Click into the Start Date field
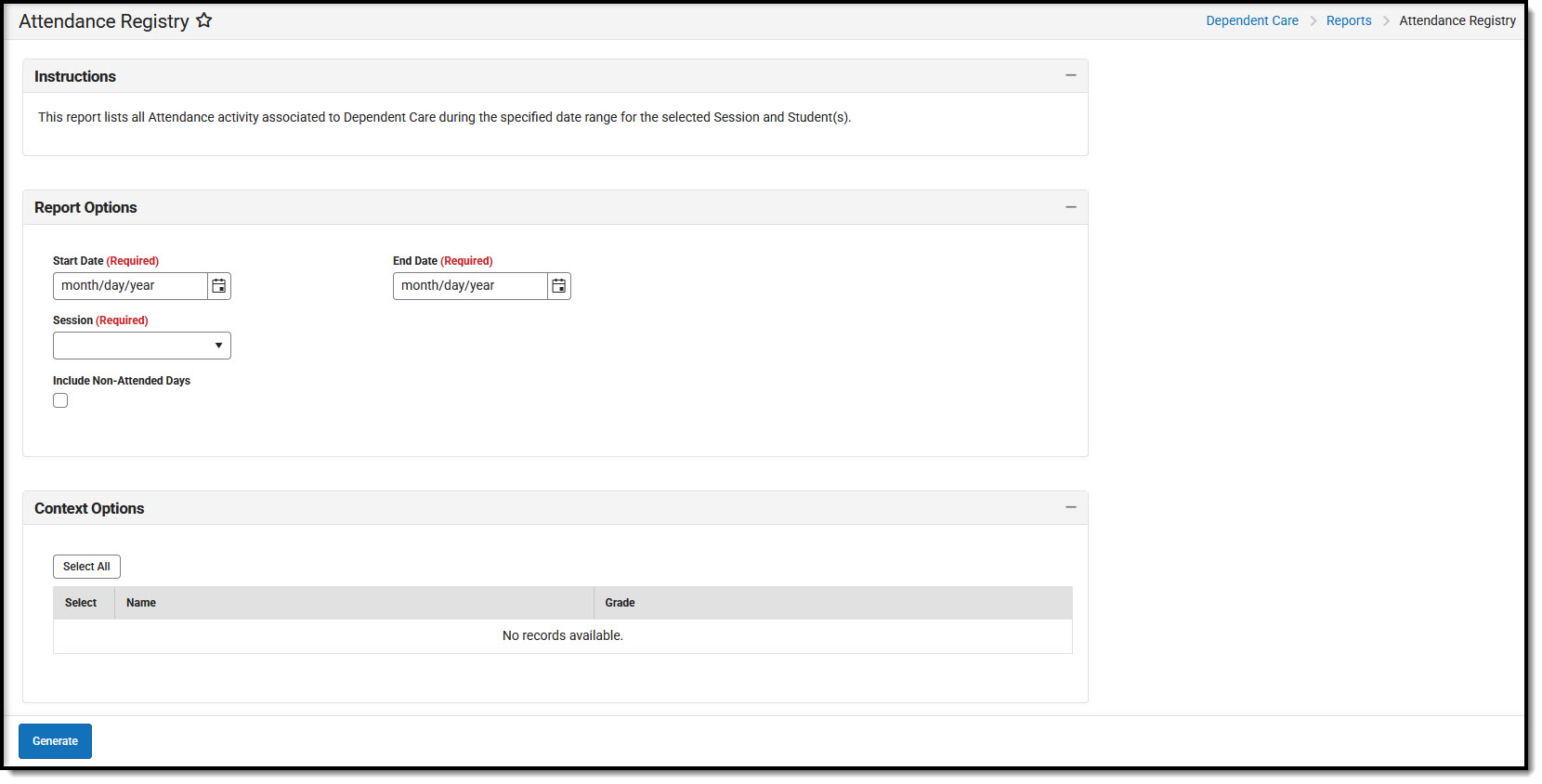The height and width of the screenshot is (784, 1542). 130,286
